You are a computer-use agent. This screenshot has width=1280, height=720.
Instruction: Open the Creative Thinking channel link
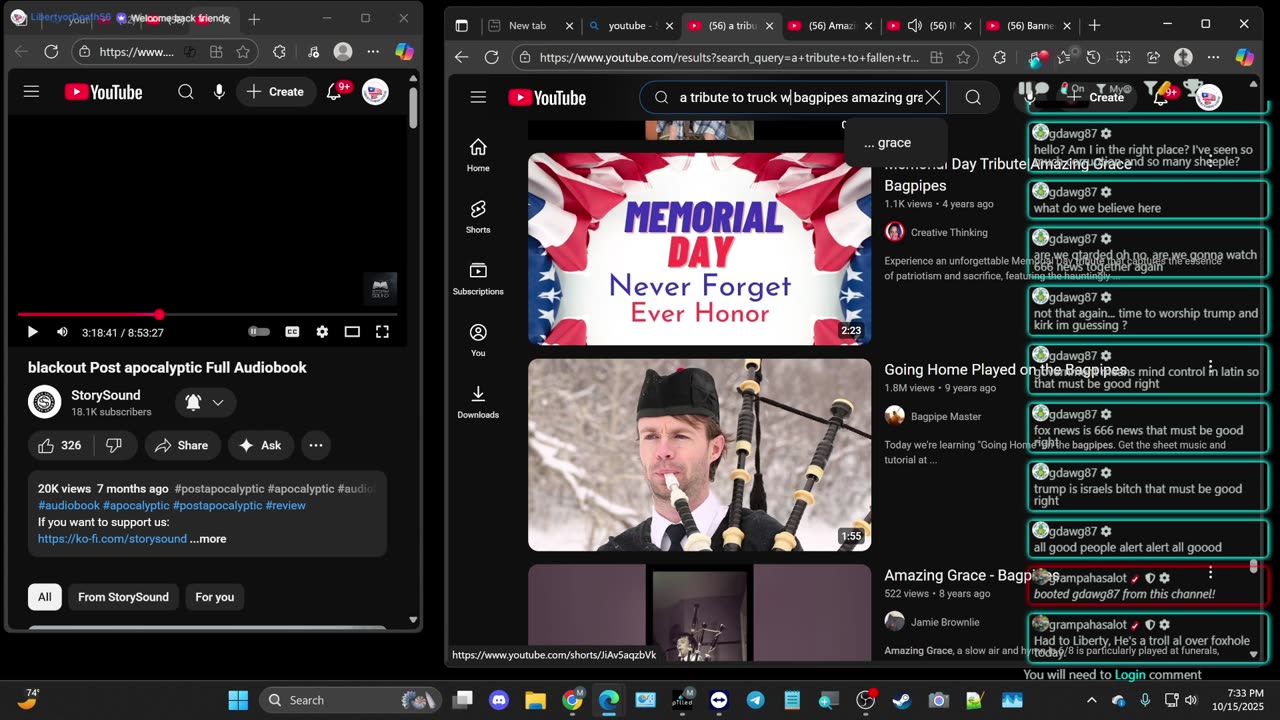(x=949, y=232)
